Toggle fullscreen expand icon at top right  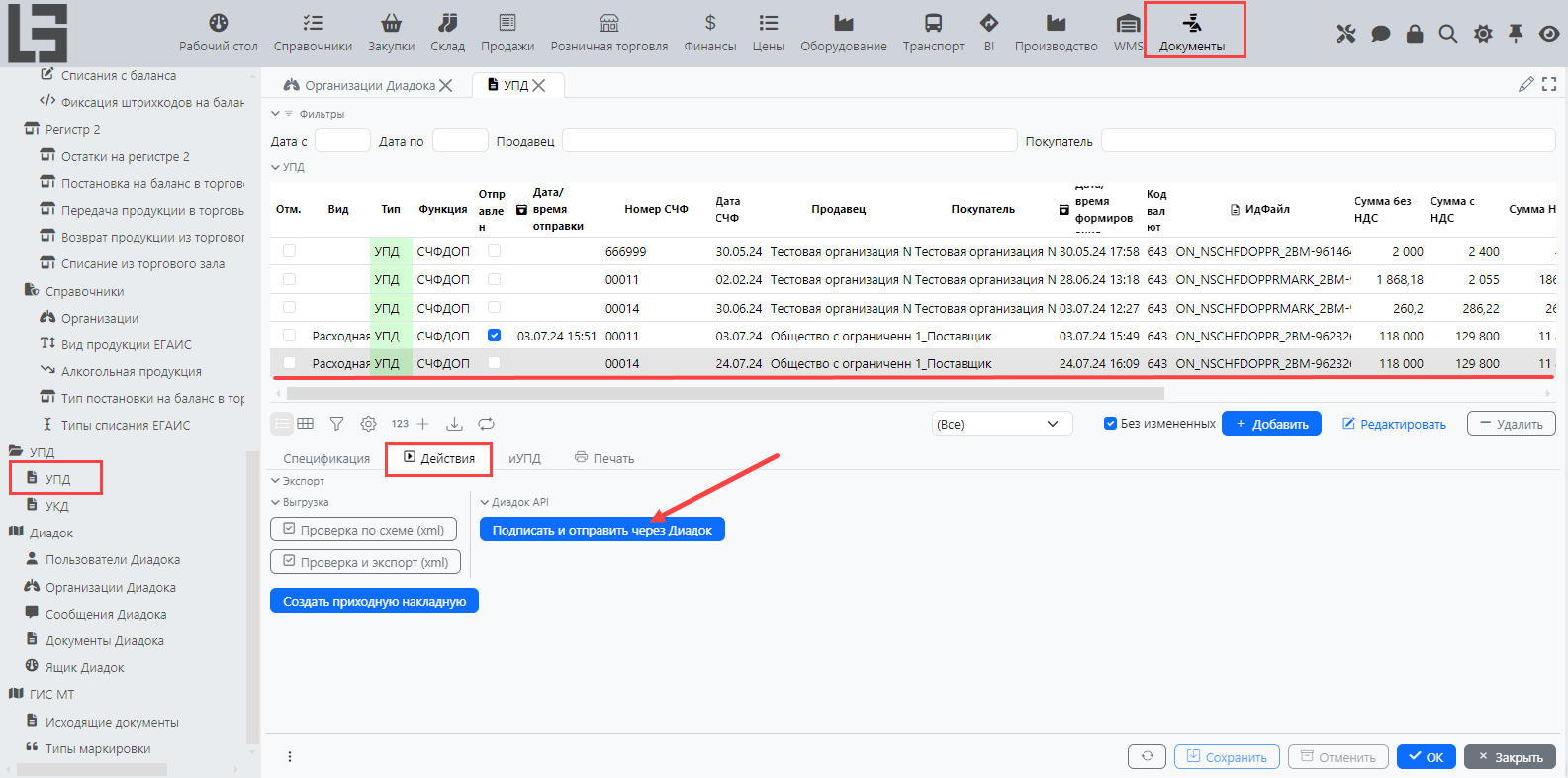click(x=1549, y=85)
